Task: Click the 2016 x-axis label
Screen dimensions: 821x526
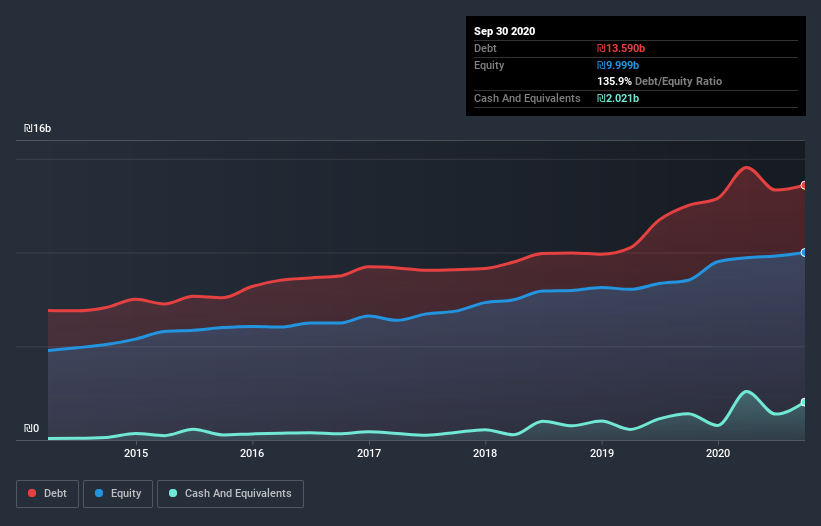Action: [252, 453]
